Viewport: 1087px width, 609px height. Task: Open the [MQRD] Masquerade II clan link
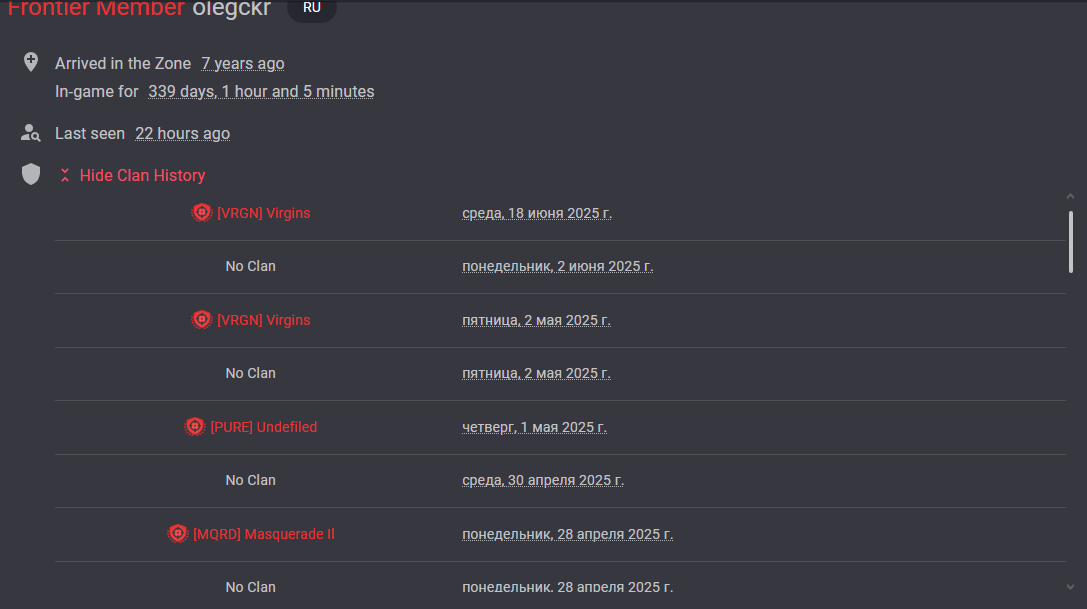click(263, 534)
